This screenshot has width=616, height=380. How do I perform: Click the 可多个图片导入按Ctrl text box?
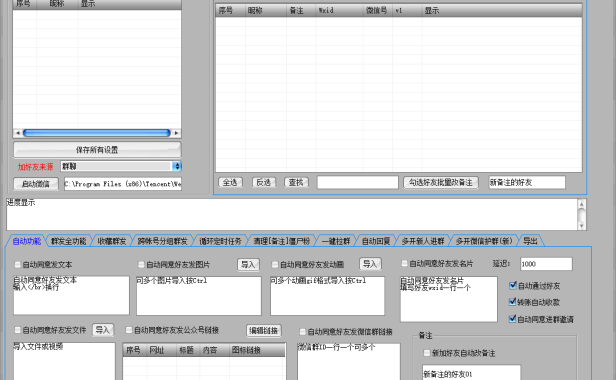click(x=199, y=296)
